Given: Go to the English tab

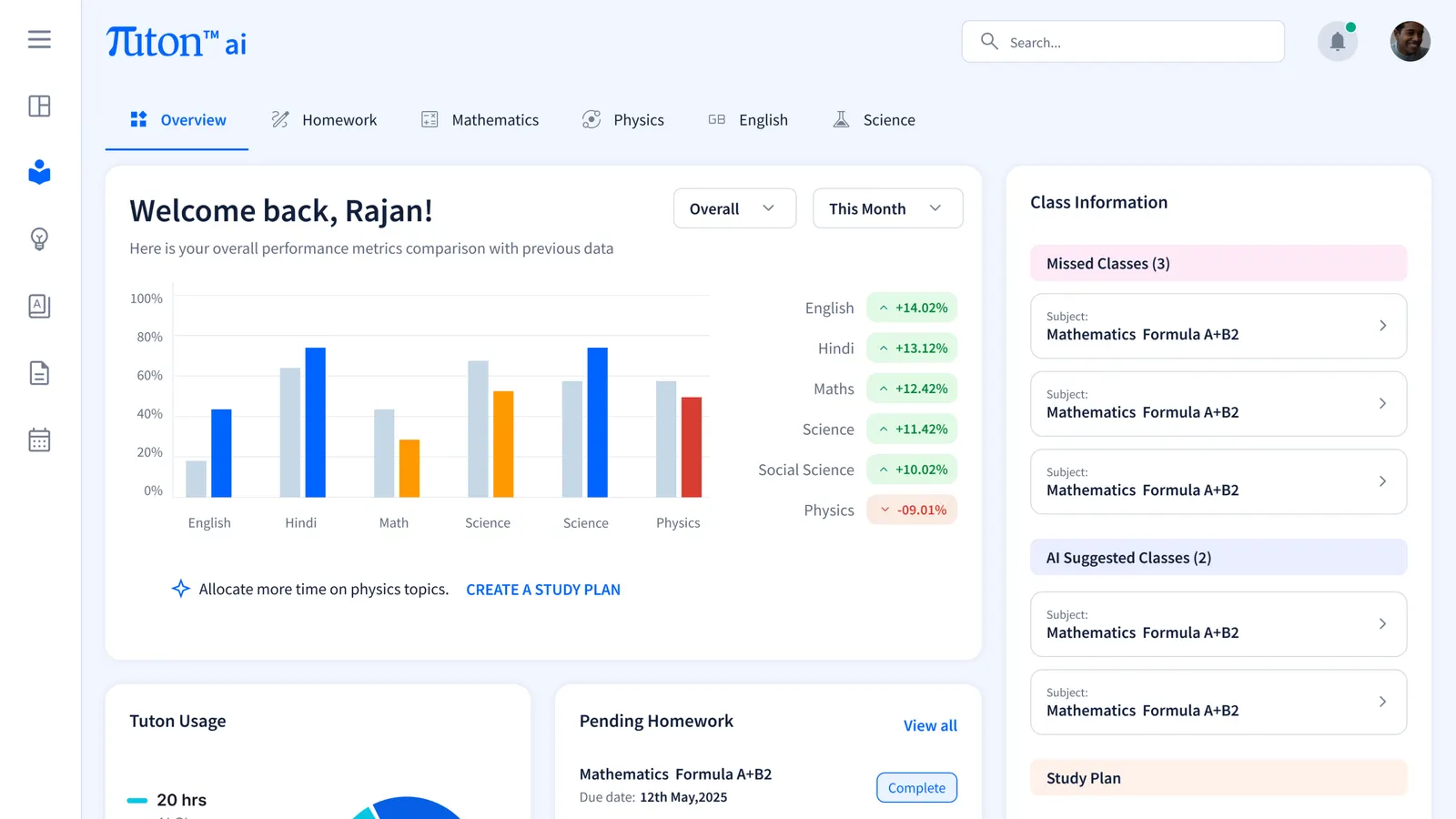Looking at the screenshot, I should tap(748, 120).
